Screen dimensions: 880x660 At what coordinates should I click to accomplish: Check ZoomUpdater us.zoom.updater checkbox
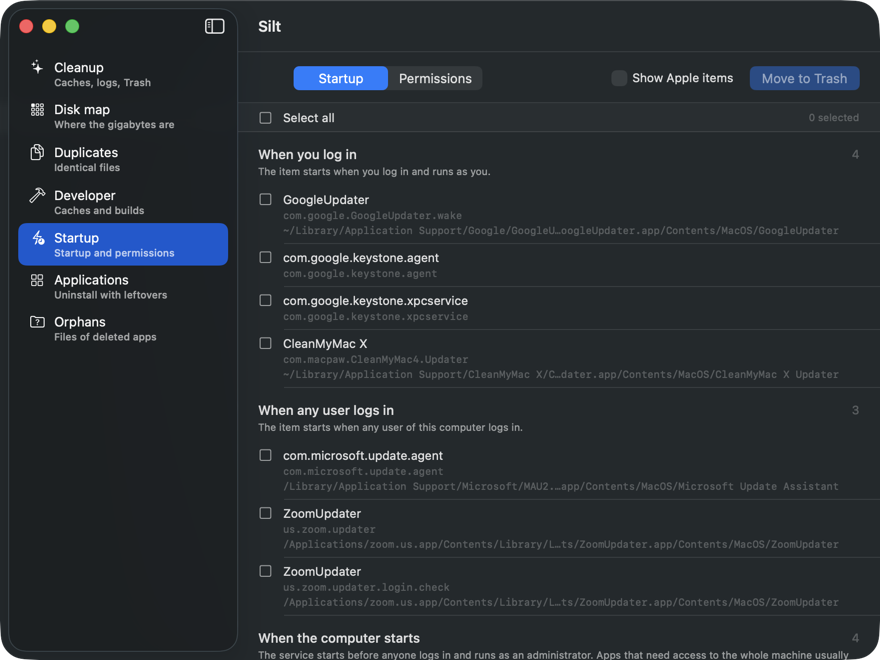(x=265, y=513)
